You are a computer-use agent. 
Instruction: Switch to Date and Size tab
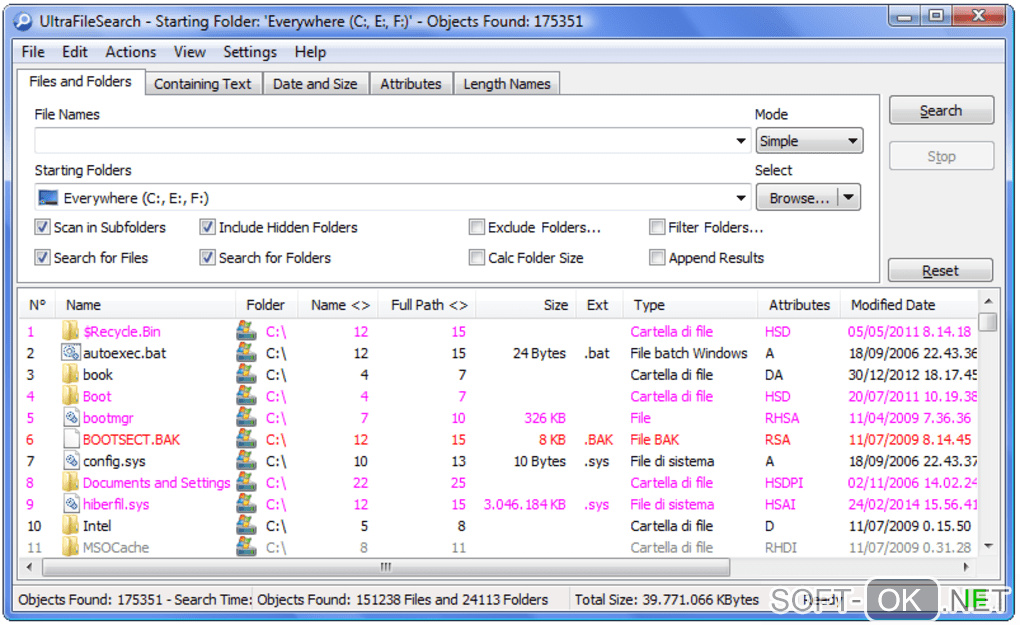(315, 84)
